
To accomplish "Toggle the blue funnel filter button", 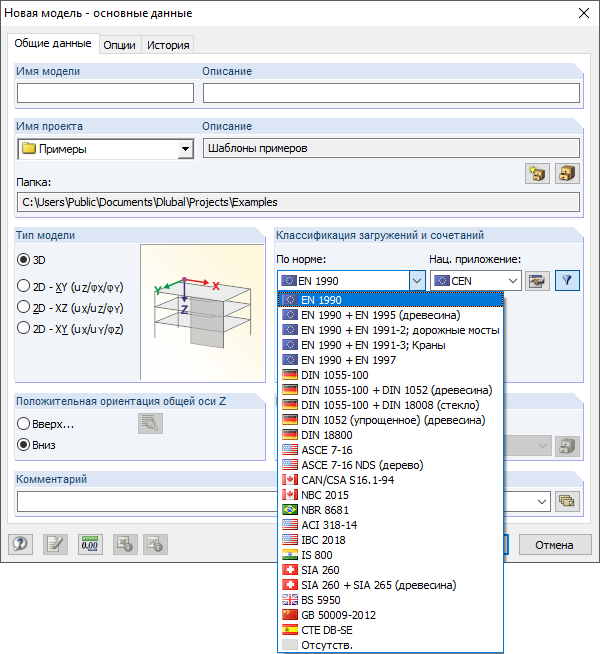I will [x=567, y=281].
